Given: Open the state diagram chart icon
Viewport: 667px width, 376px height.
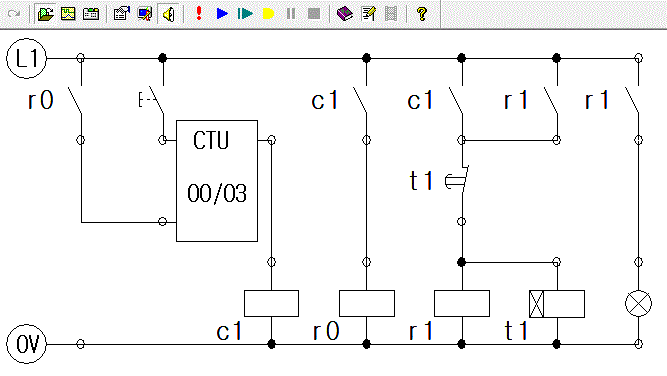Looking at the screenshot, I should click(68, 14).
